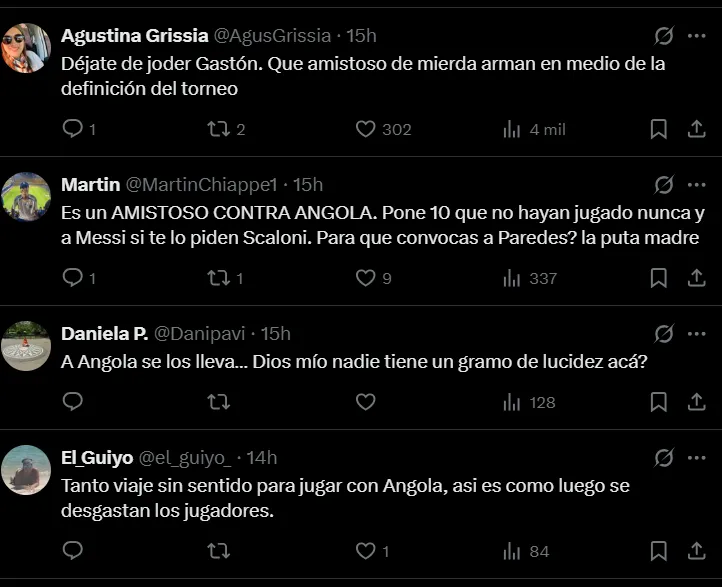This screenshot has width=722, height=587.
Task: Bookmark Agustina Grissia's tweet
Action: (x=658, y=129)
